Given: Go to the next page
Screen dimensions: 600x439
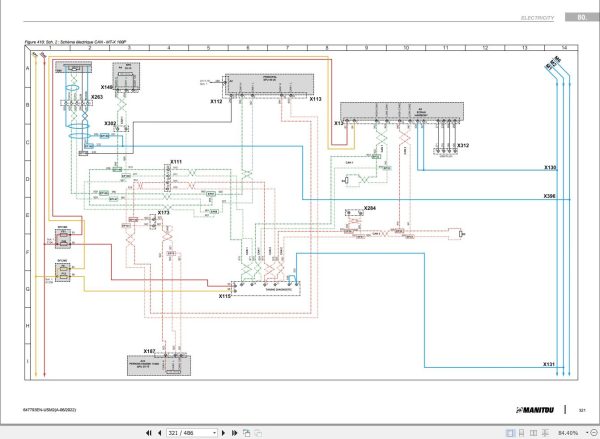Looking at the screenshot, I should click(223, 433).
